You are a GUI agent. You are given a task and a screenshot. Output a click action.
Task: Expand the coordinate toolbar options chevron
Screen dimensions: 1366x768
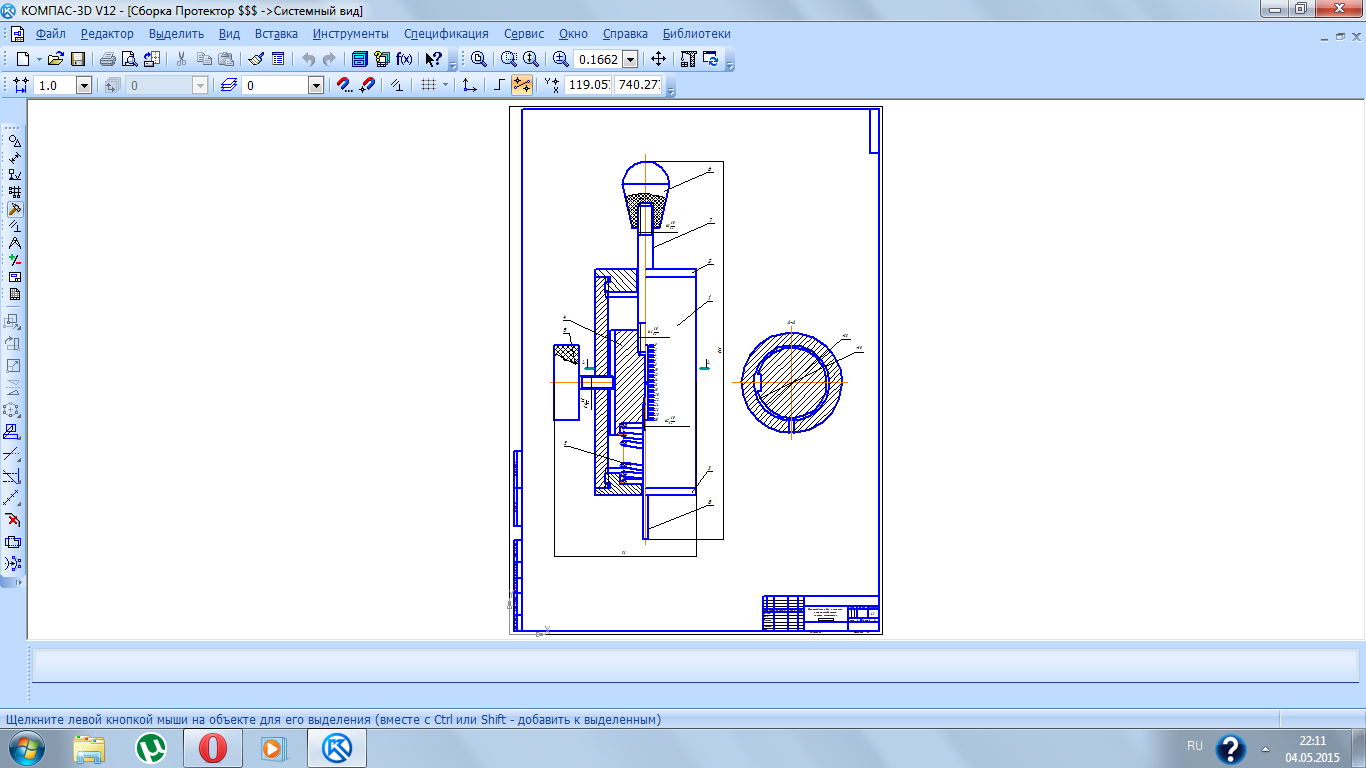tap(671, 89)
